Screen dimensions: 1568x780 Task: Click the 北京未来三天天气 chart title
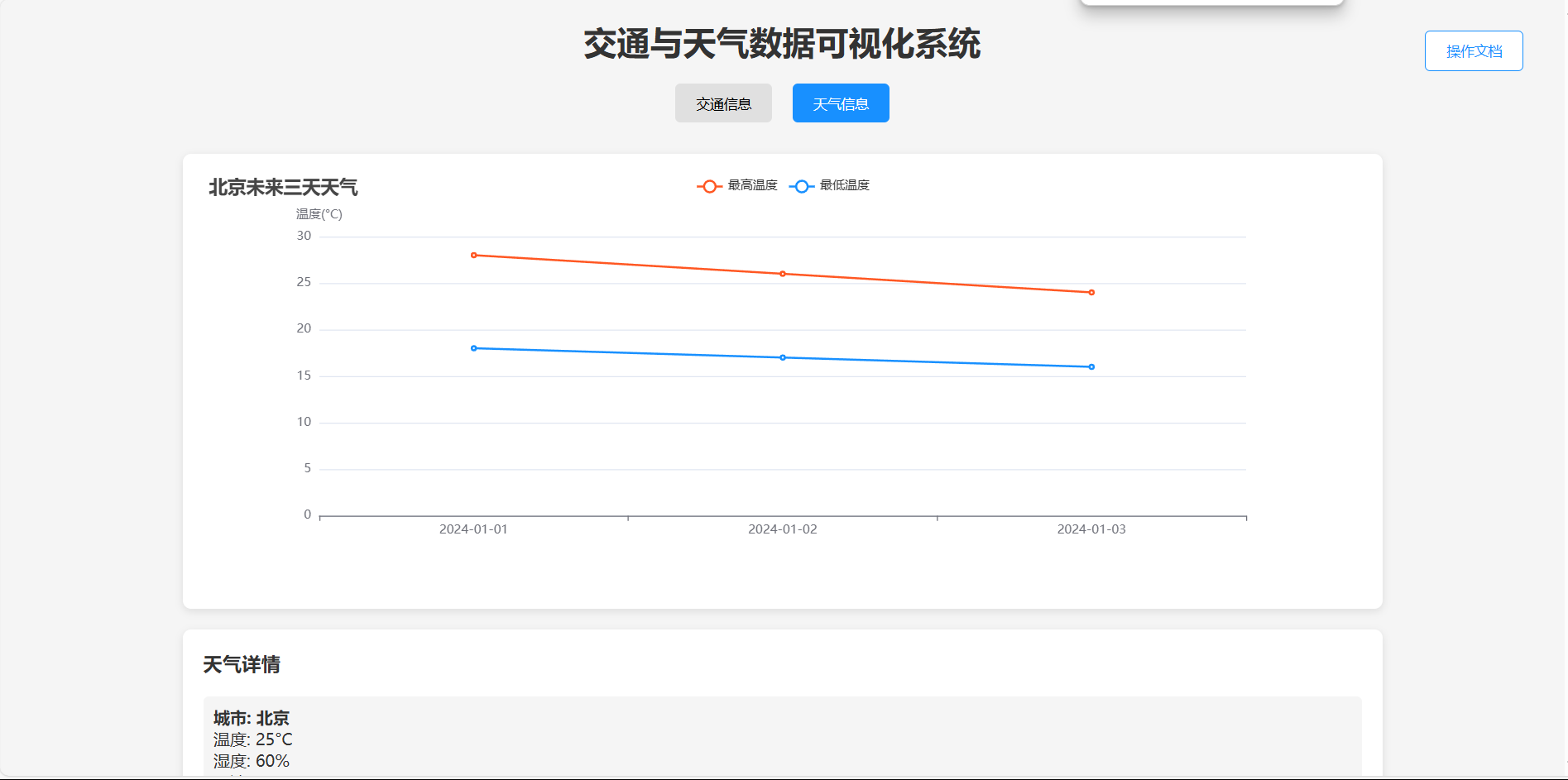pos(283,188)
